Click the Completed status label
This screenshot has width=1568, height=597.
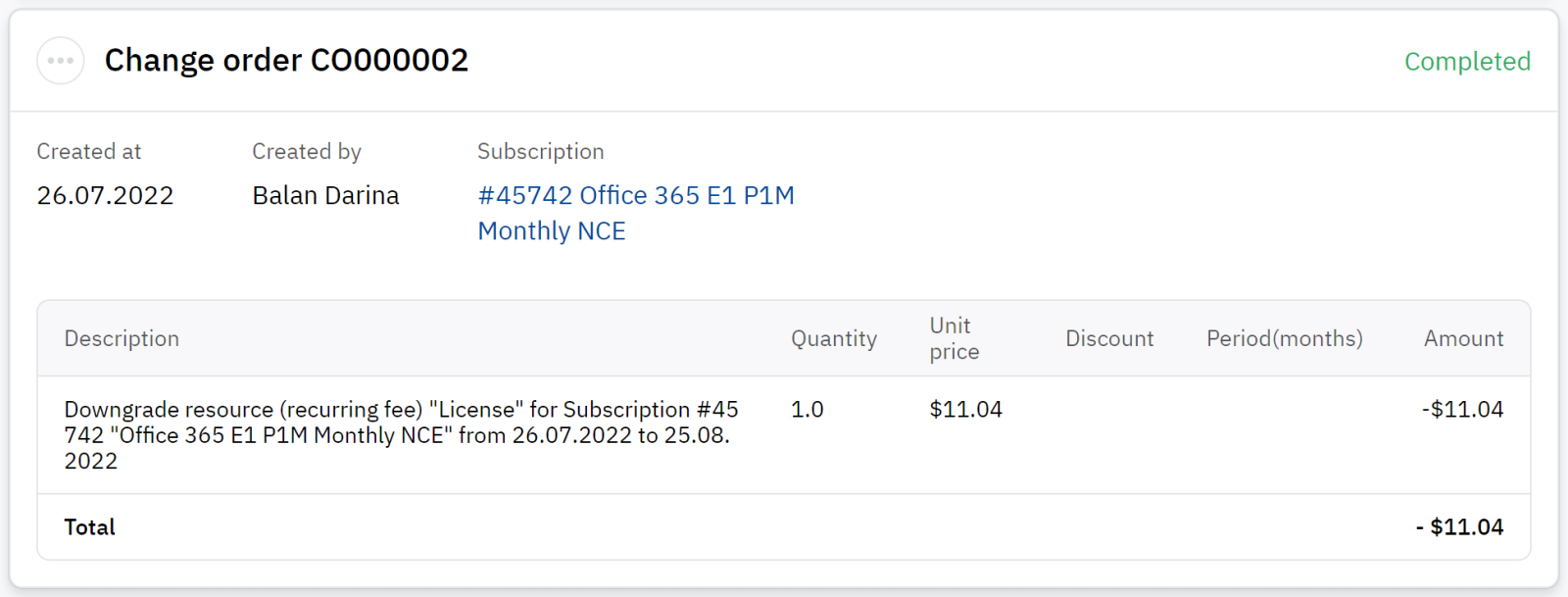point(1467,62)
